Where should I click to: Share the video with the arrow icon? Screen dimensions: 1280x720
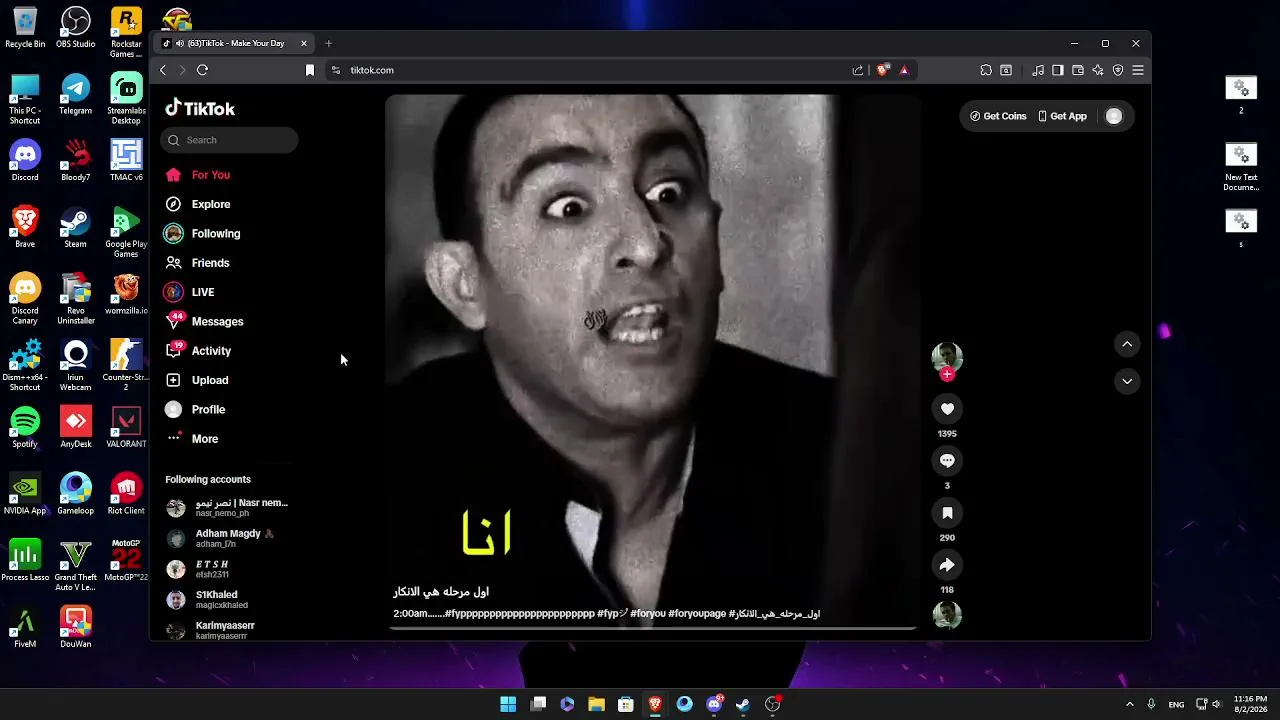[947, 565]
